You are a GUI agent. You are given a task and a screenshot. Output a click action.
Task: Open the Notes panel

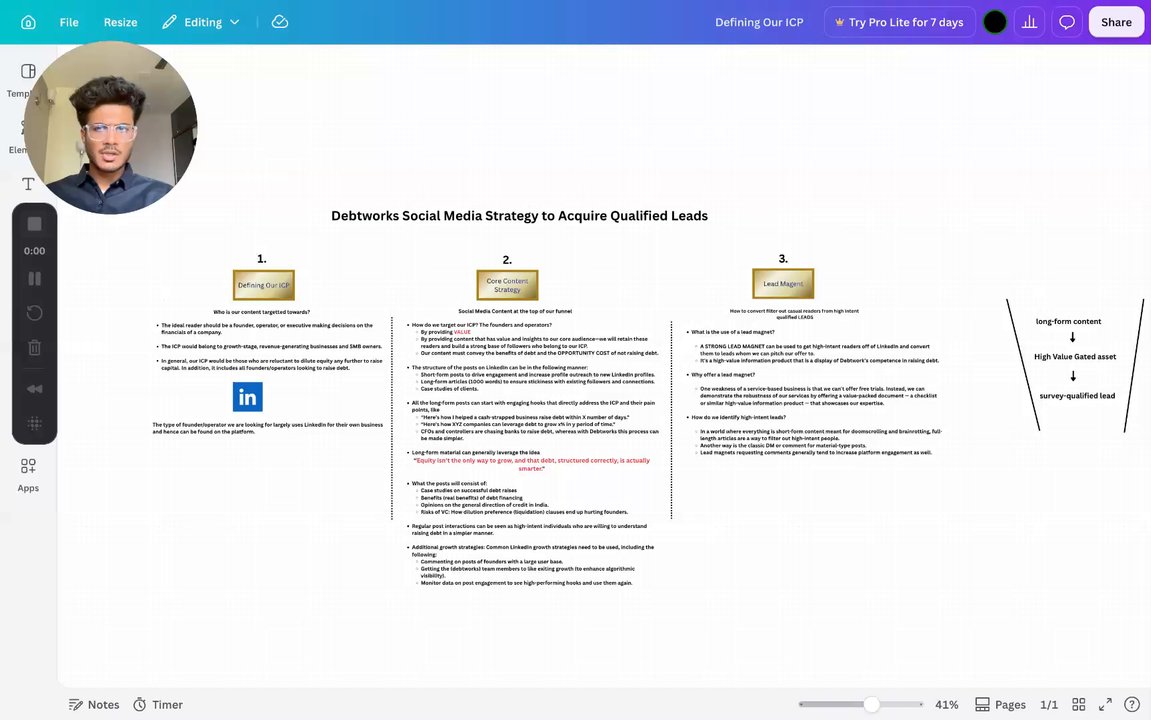coord(94,705)
